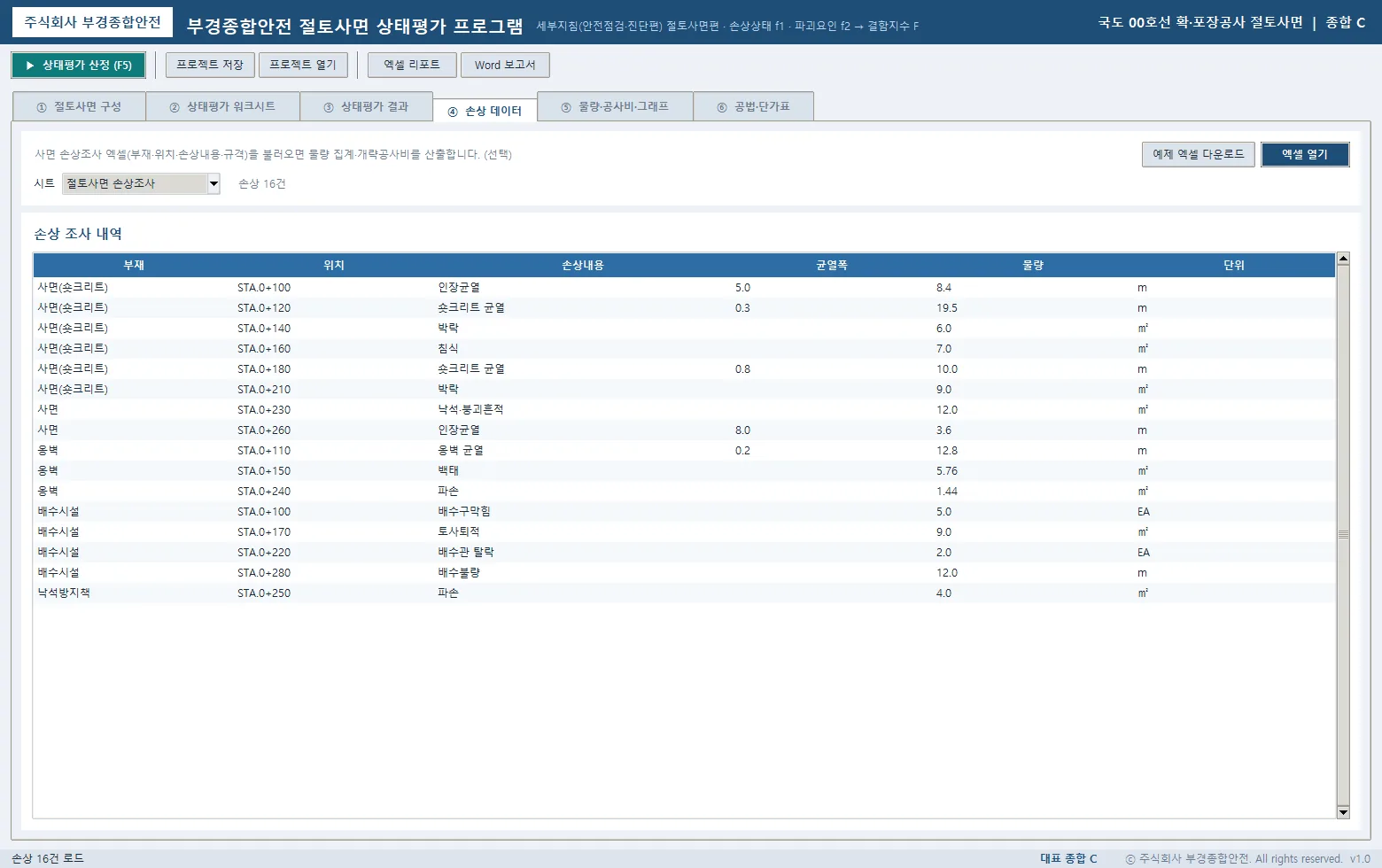The image size is (1382, 868).
Task: Click the 물량 column header
Action: click(x=1033, y=265)
